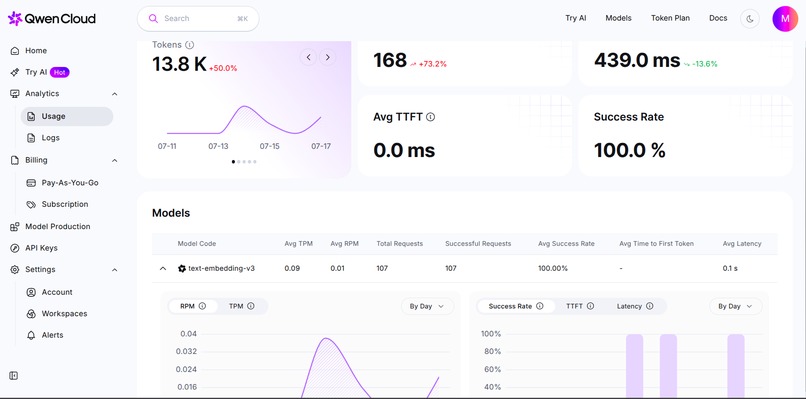Click the 439.0 ms latency value

[637, 61]
